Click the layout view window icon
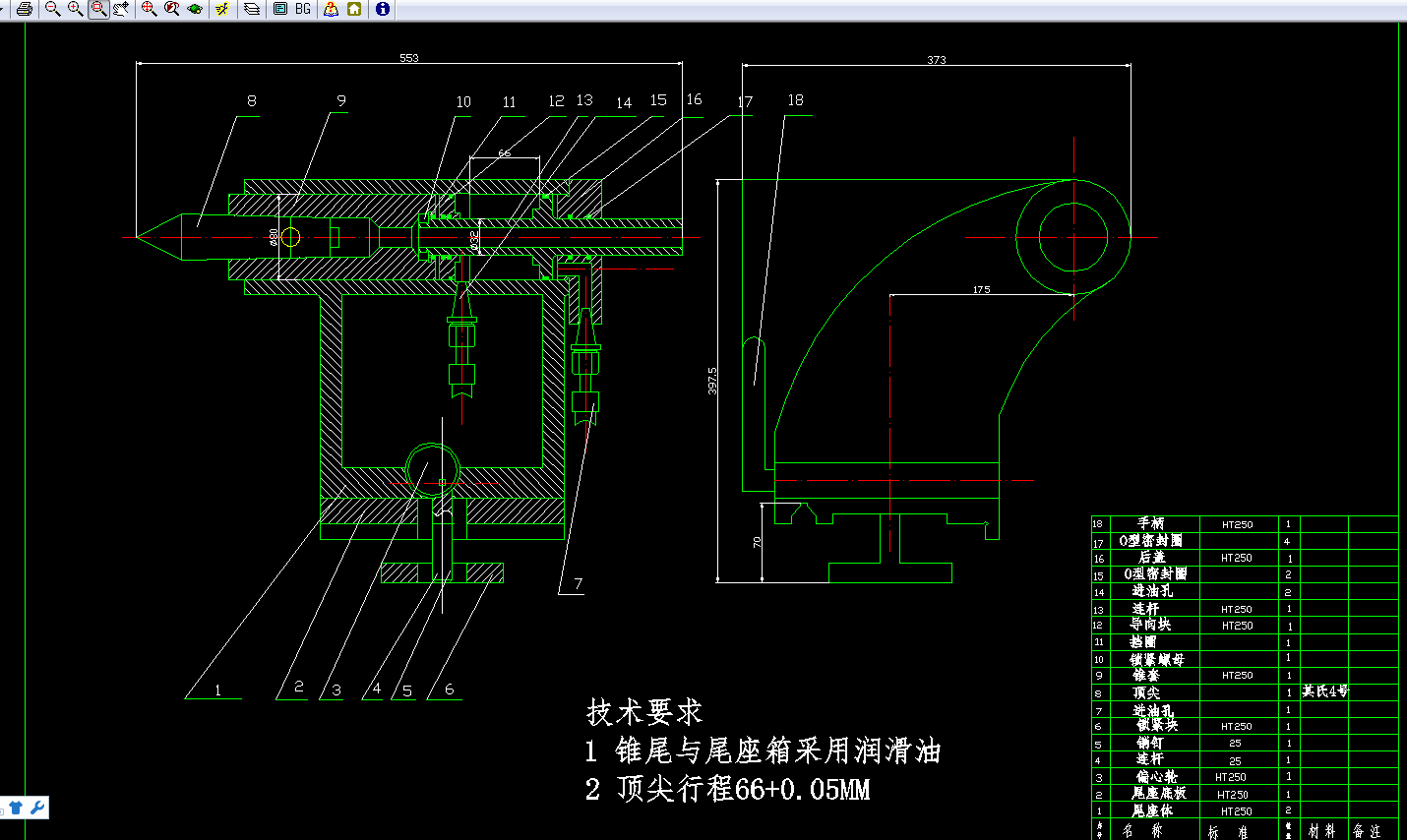This screenshot has width=1407, height=840. [280, 9]
